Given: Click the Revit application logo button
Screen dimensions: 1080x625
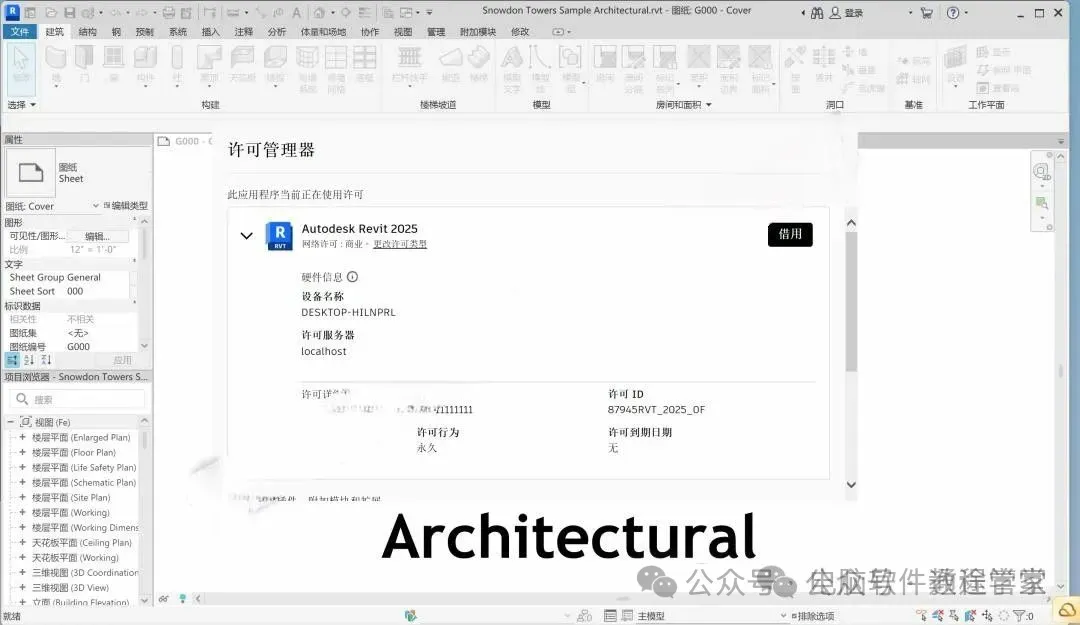Looking at the screenshot, I should (x=12, y=12).
